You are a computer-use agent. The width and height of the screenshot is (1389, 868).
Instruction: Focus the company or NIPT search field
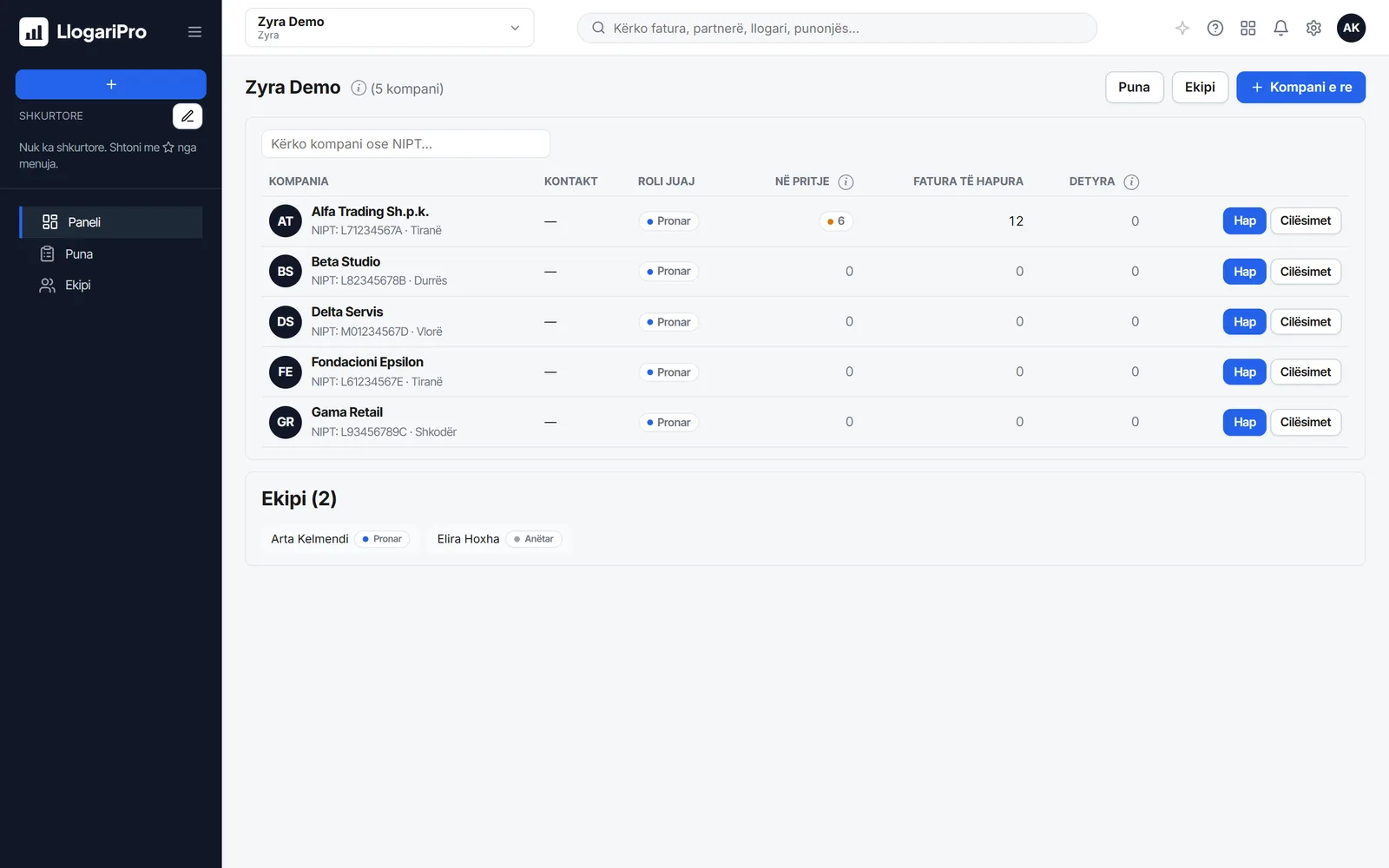point(405,144)
